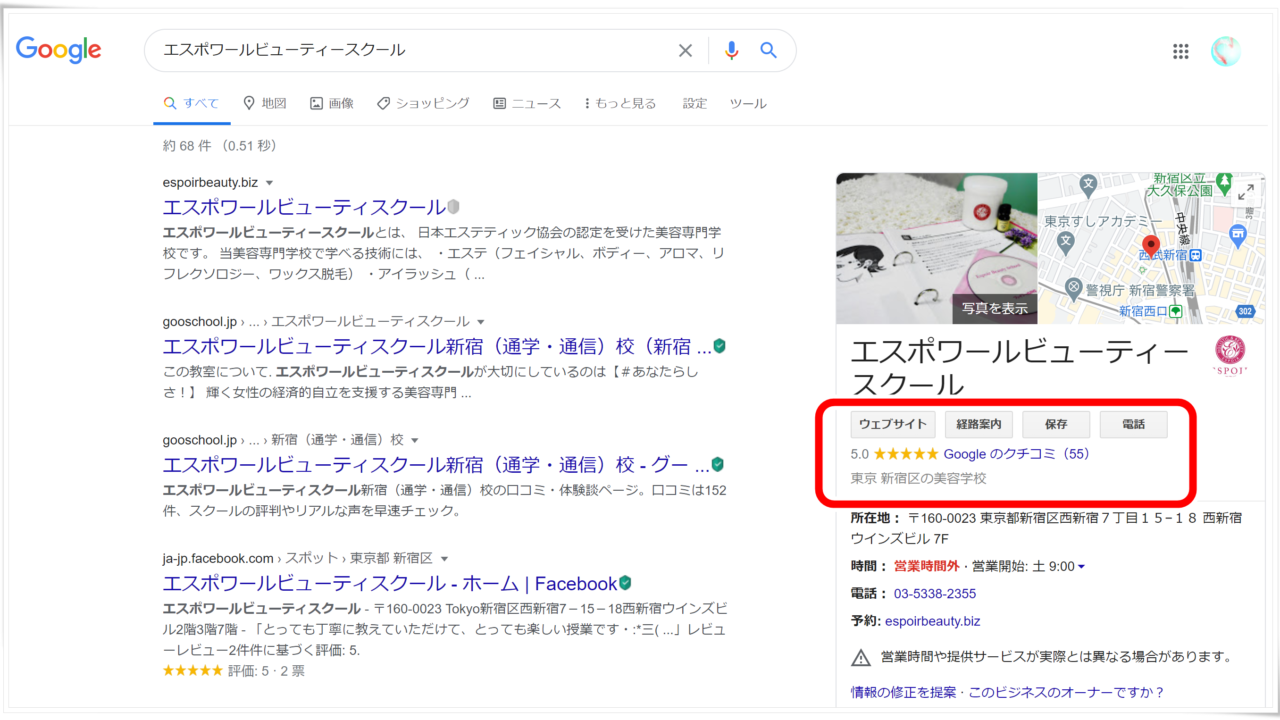Activate voice search with the microphone icon

[x=731, y=50]
